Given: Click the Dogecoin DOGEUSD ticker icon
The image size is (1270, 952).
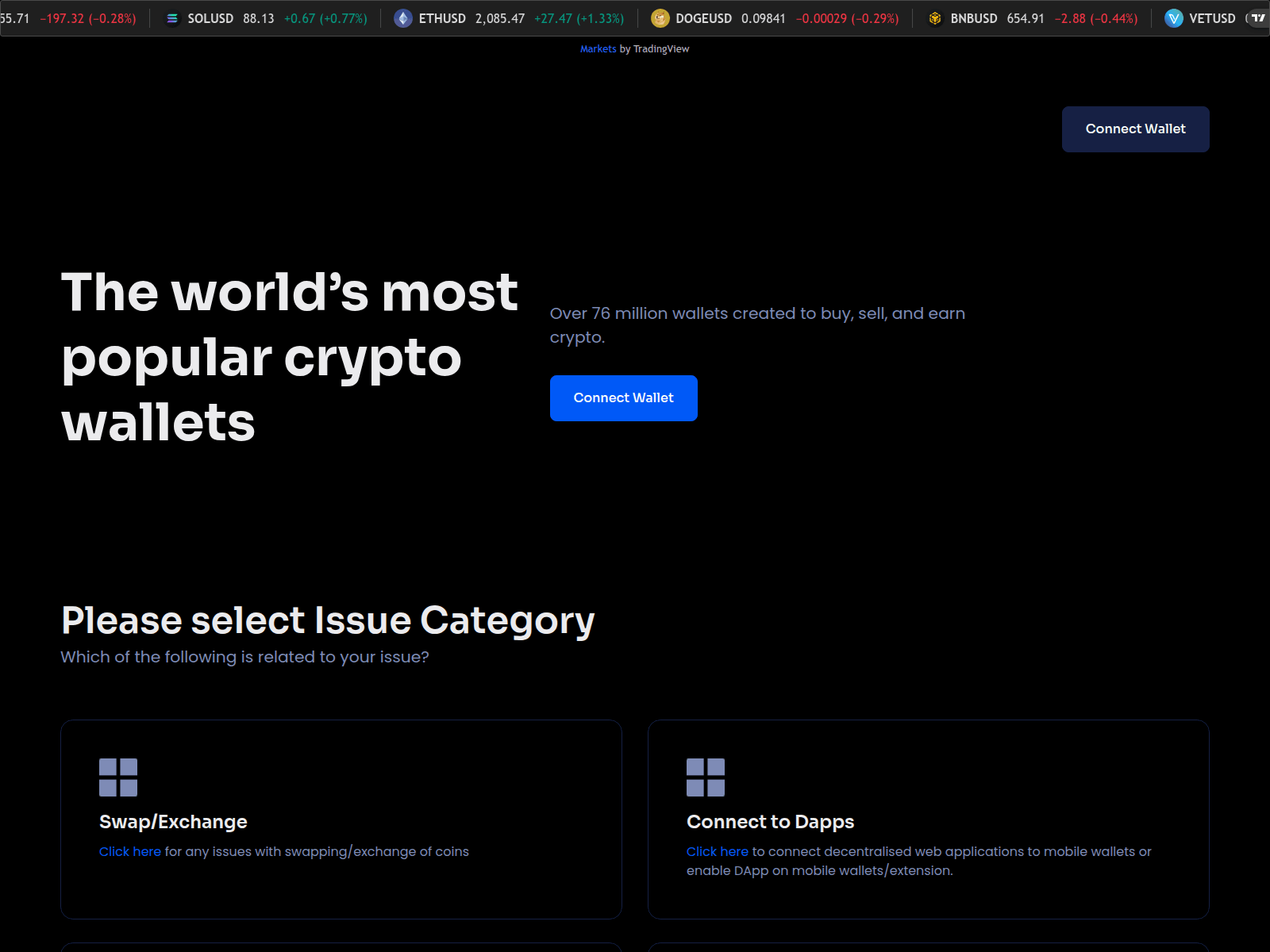Looking at the screenshot, I should (660, 18).
